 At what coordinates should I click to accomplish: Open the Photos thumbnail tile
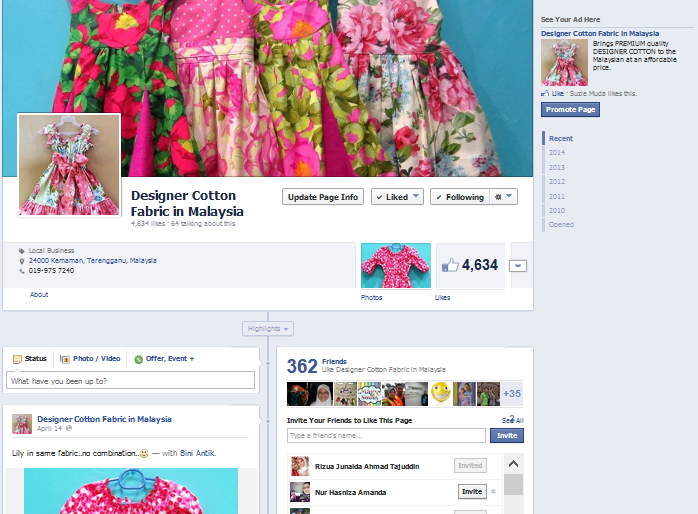coord(396,265)
